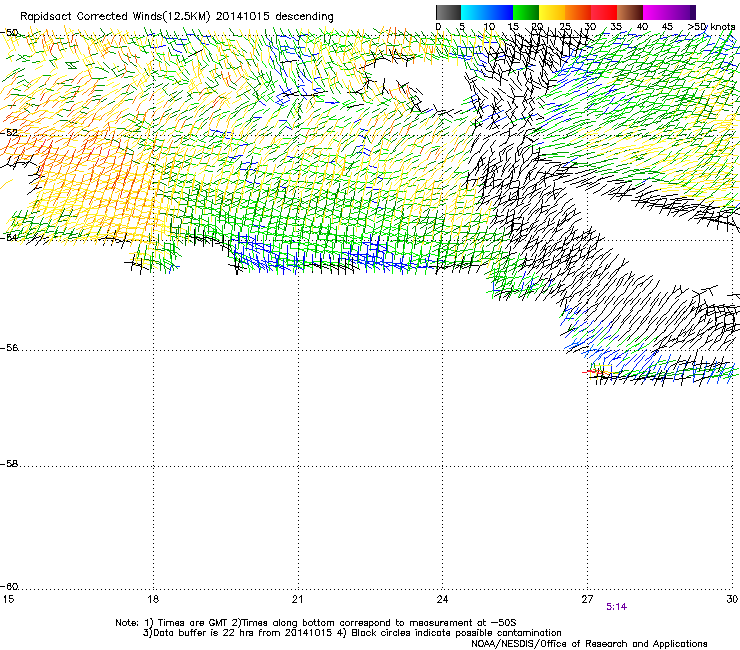Click the 'NOAA/NESDIS/Office of Research and Applications' credit

coord(589,644)
